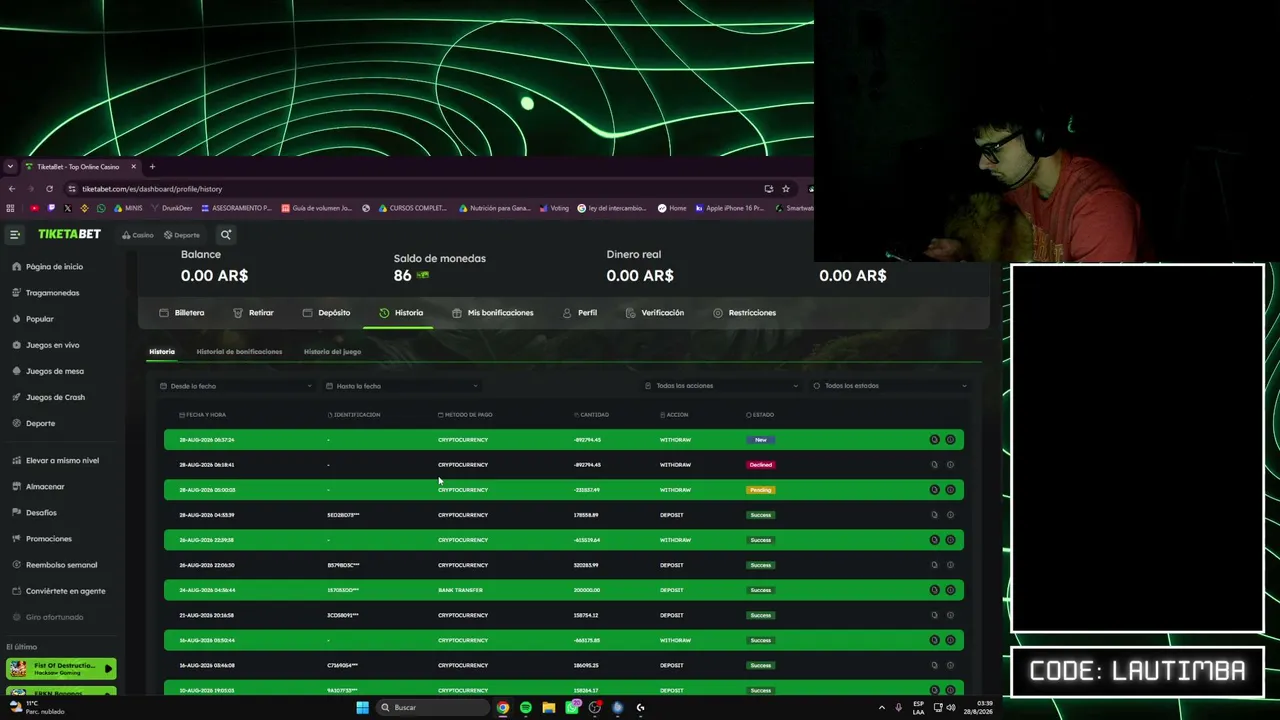Click the Declined status badge

760,465
